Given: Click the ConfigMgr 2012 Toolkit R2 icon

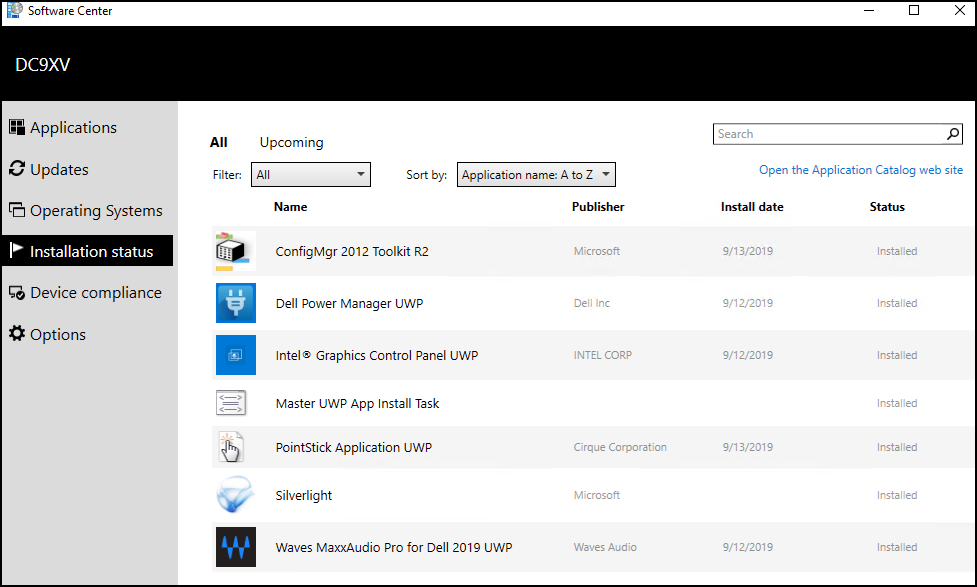Looking at the screenshot, I should (235, 251).
